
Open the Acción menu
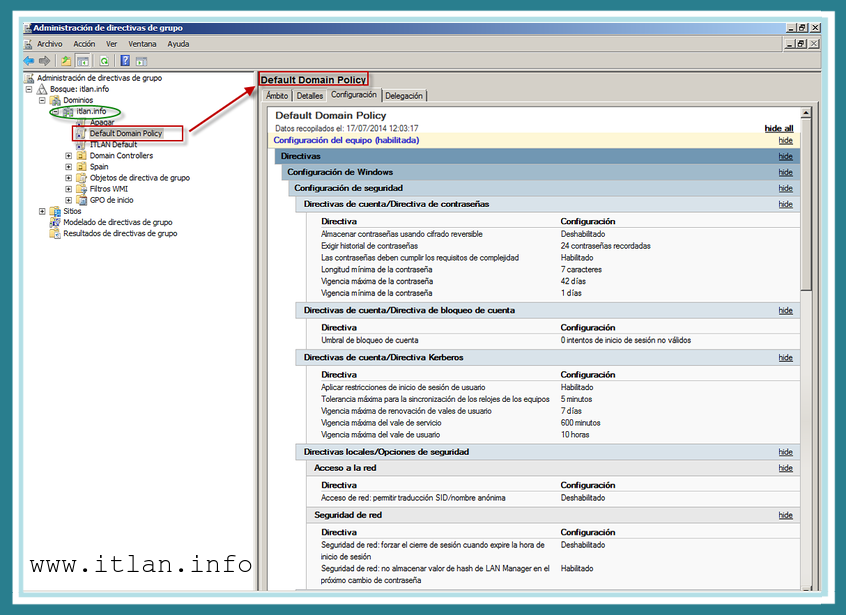pyautogui.click(x=84, y=44)
